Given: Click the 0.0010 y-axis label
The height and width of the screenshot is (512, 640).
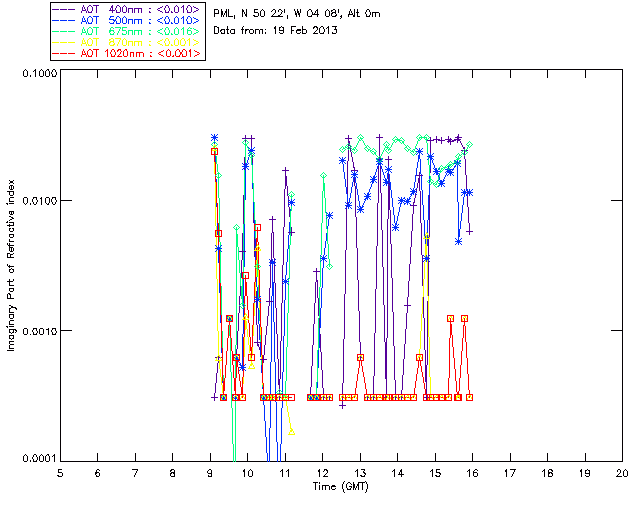Looking at the screenshot, I should pos(40,330).
